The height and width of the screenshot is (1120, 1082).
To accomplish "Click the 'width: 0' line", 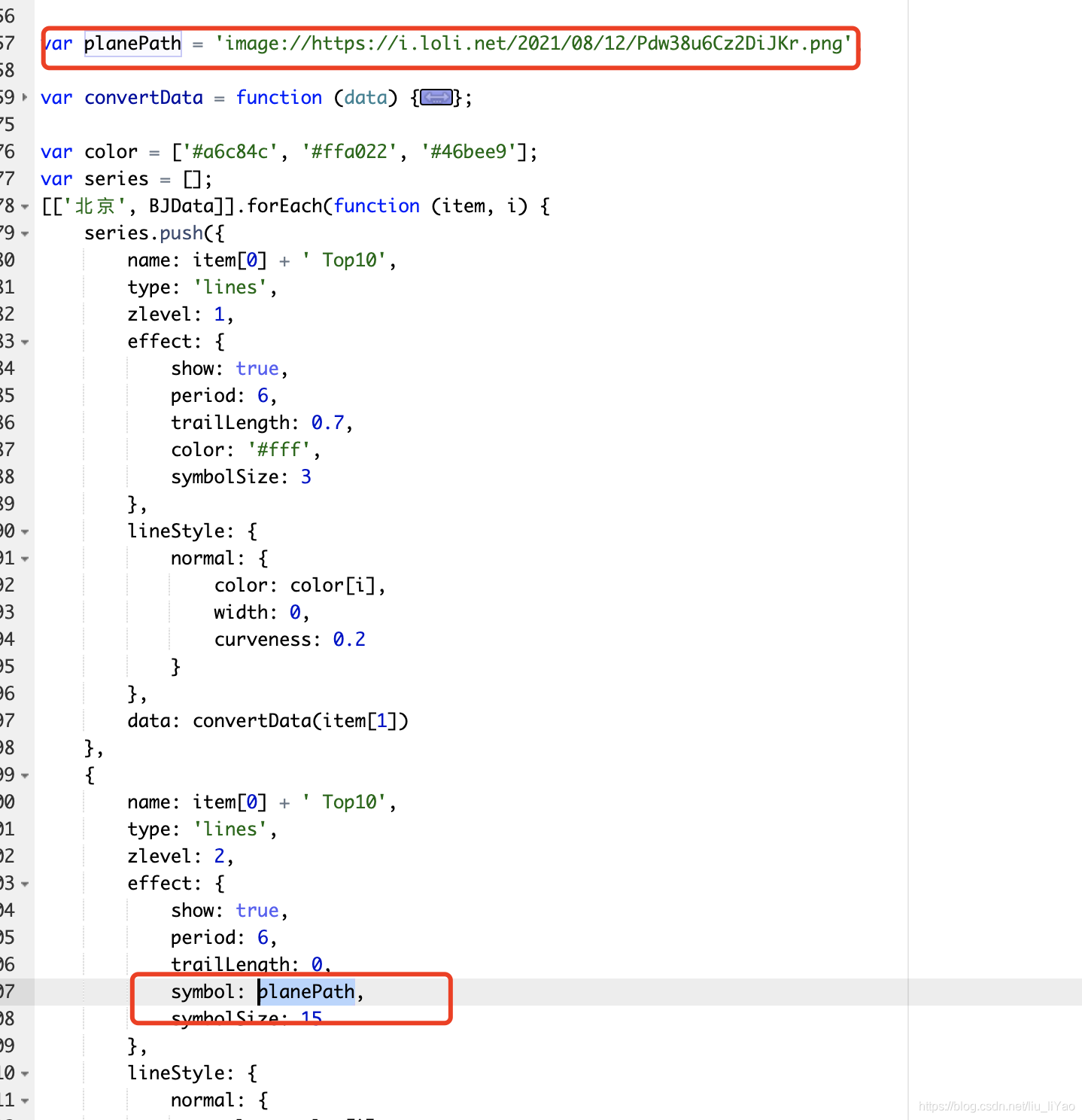I will point(261,613).
